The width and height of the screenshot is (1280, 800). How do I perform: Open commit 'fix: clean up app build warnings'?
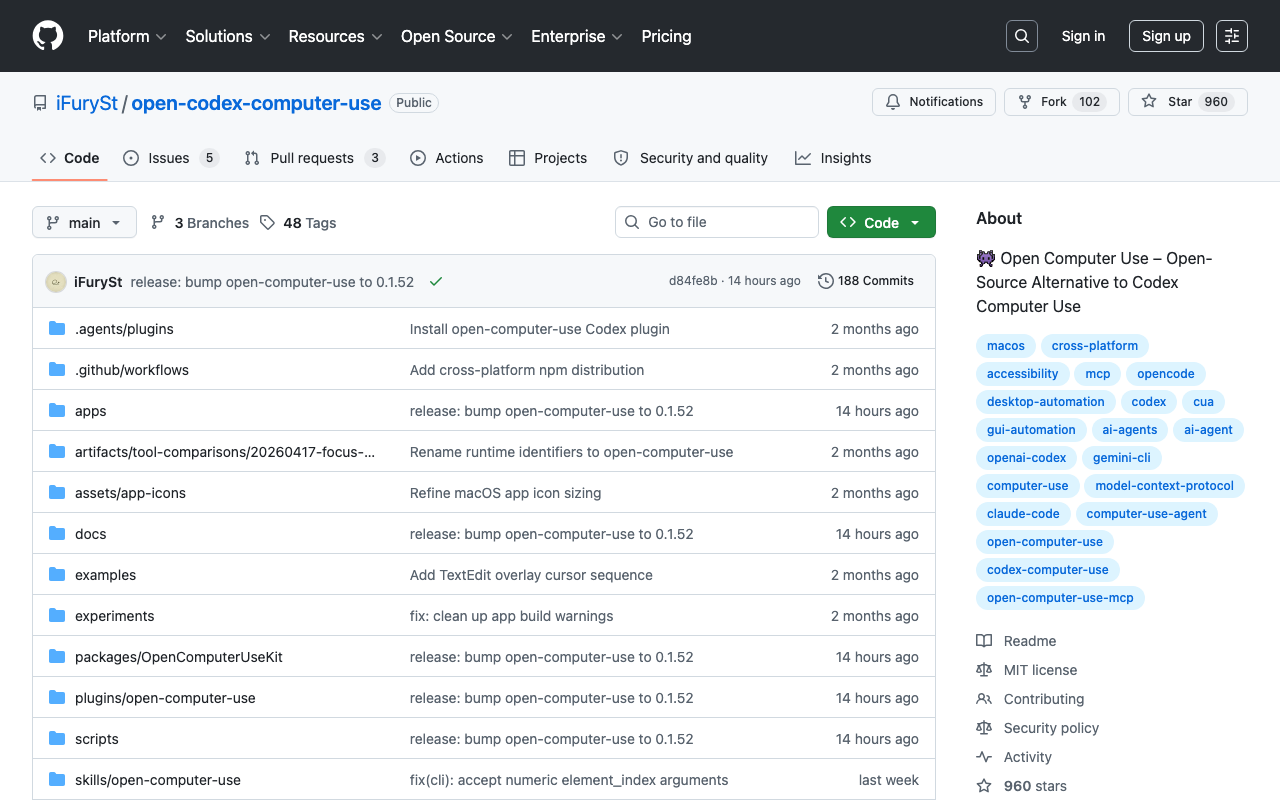(512, 616)
